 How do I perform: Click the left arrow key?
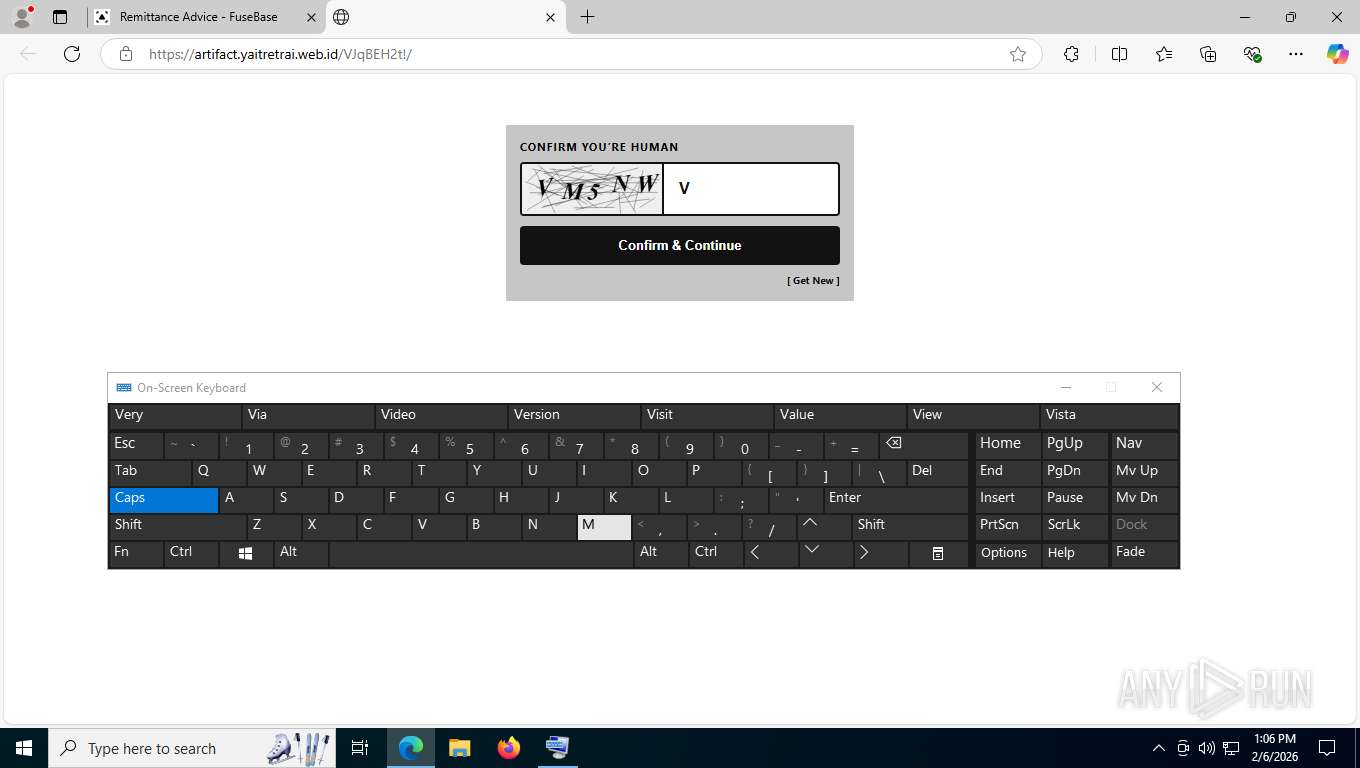(770, 554)
